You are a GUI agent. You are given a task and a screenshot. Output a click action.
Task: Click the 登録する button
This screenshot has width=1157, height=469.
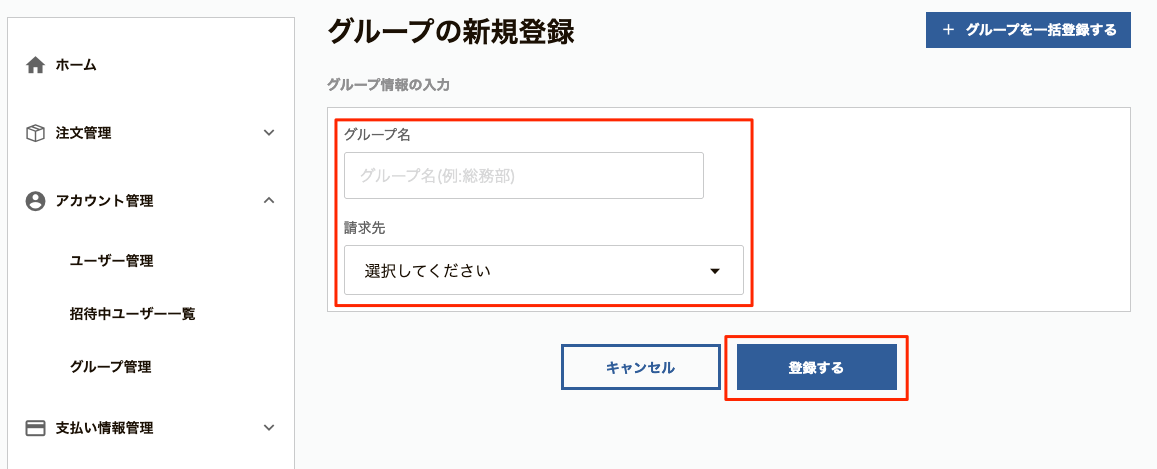pyautogui.click(x=817, y=367)
